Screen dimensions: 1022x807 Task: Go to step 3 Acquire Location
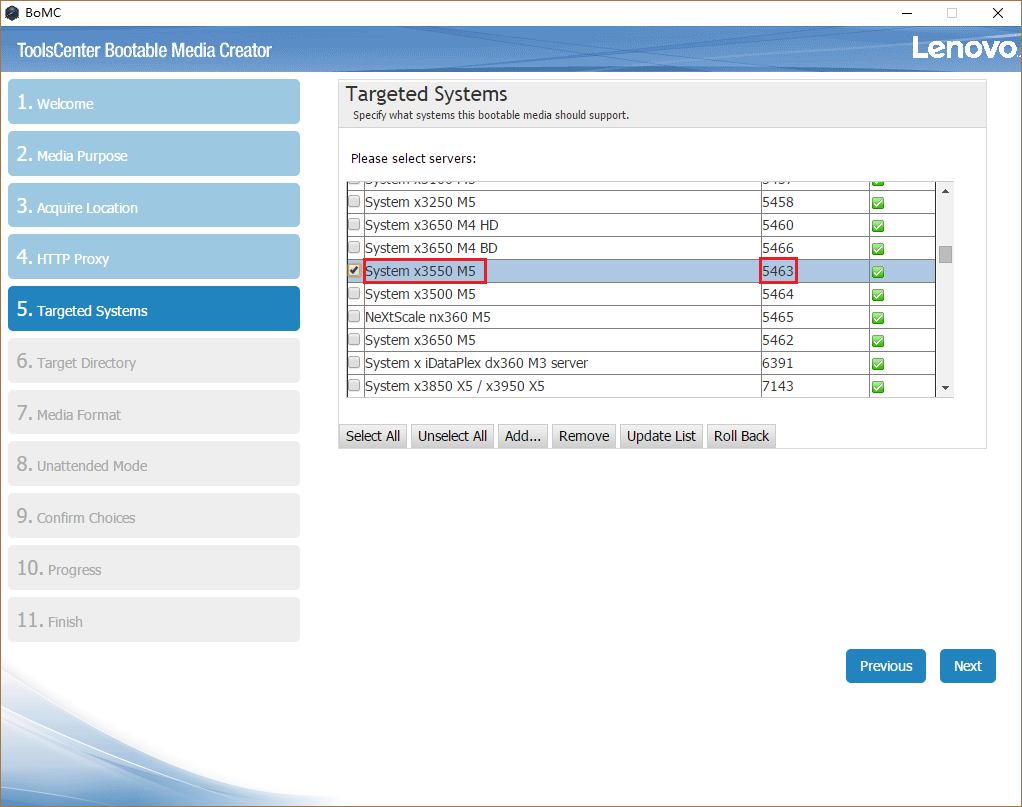154,205
